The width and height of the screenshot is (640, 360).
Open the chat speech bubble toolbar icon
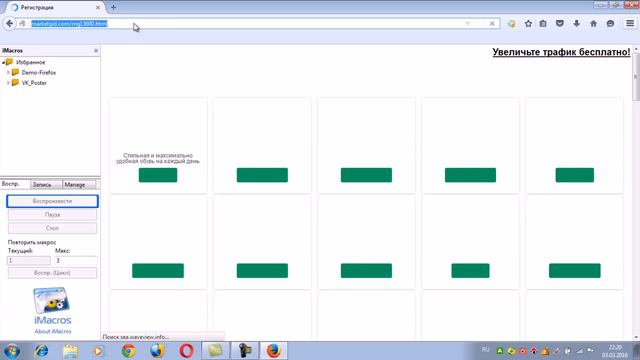(x=610, y=24)
